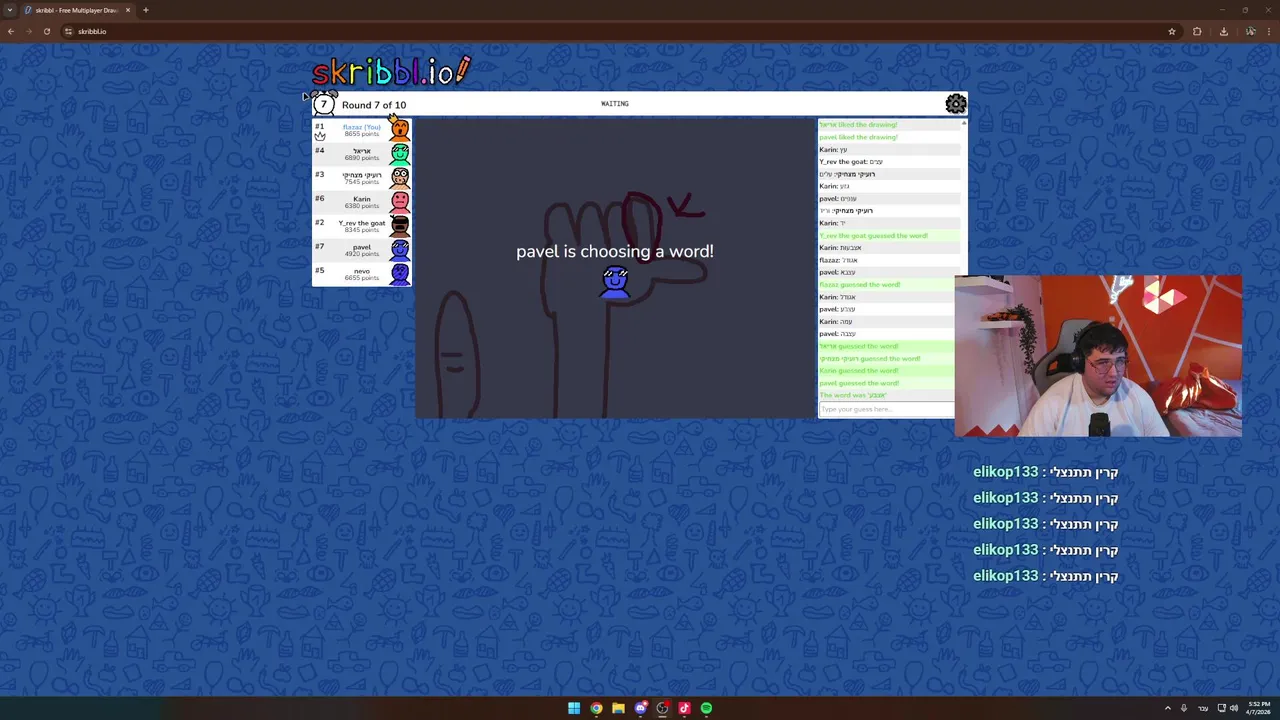1280x720 pixels.
Task: Open File Explorer from the taskbar
Action: (618, 708)
